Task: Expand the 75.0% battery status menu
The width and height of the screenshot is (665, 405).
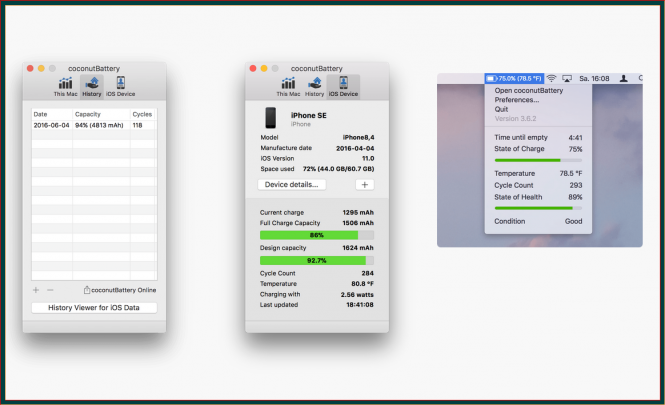Action: click(514, 77)
